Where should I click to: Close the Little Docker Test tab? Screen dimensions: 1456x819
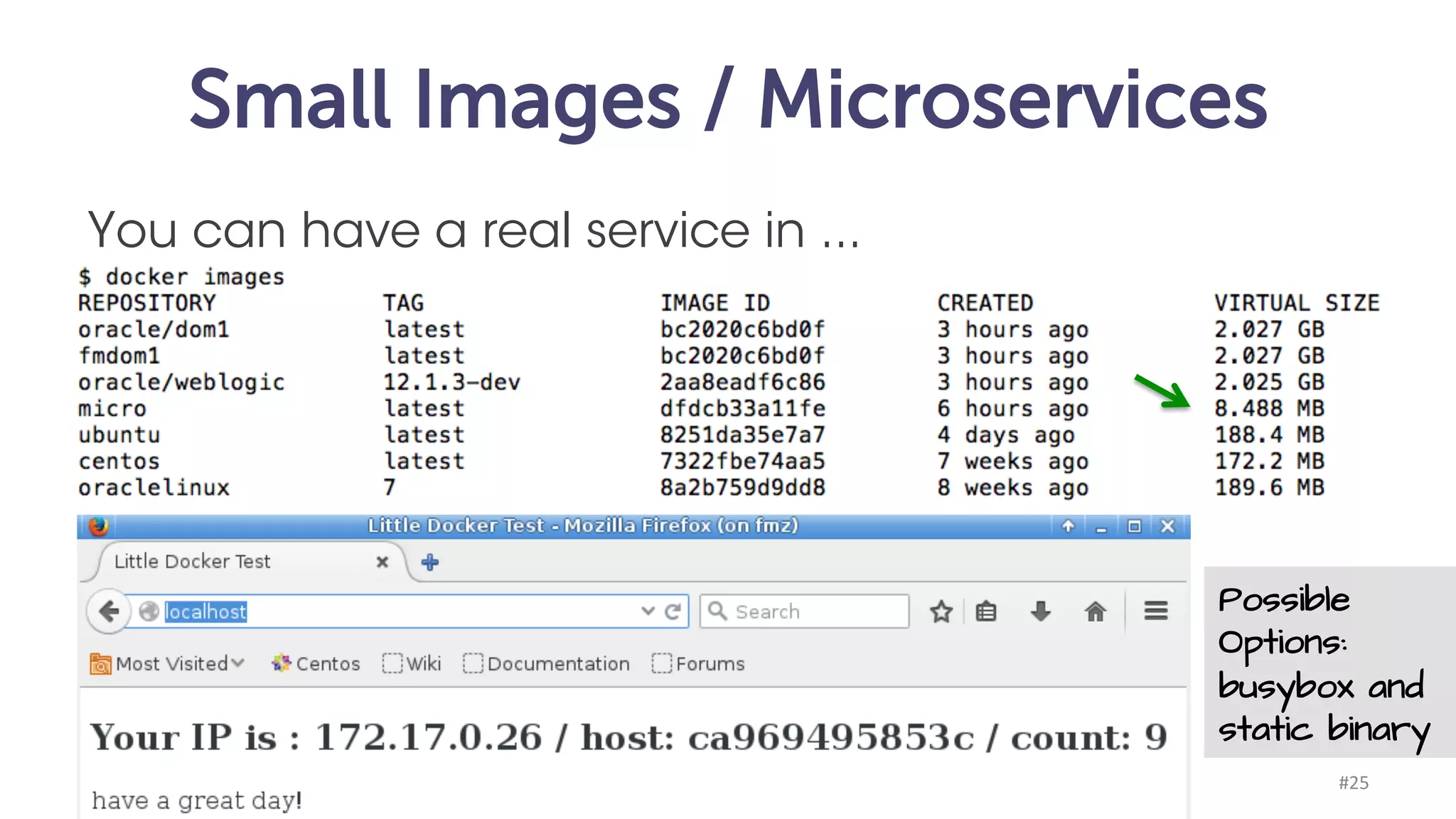[382, 562]
